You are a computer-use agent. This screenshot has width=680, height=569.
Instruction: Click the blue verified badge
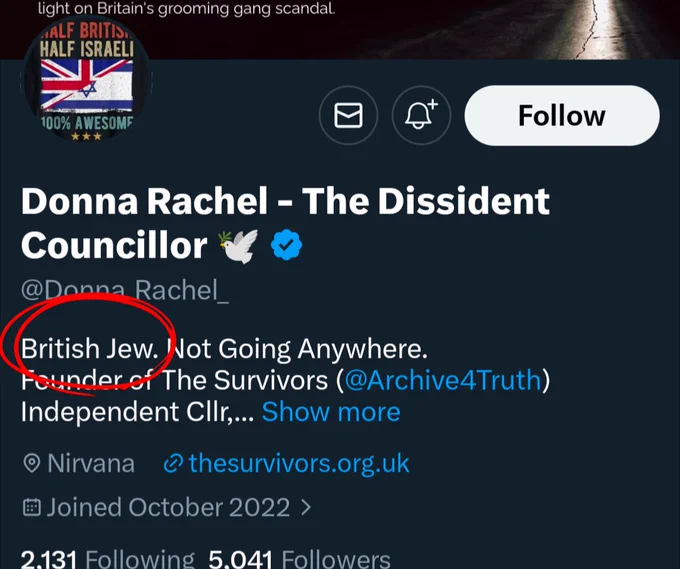click(286, 245)
